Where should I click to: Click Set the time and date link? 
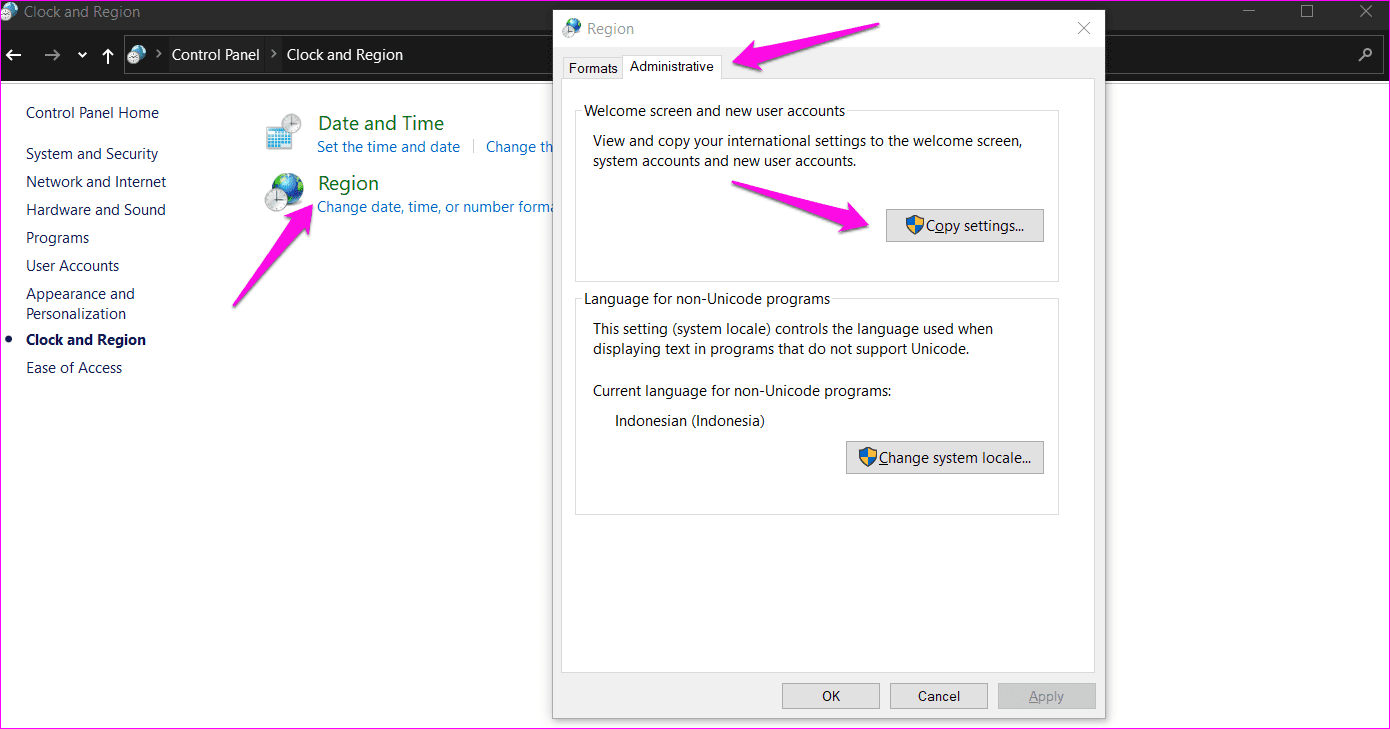pyautogui.click(x=388, y=147)
